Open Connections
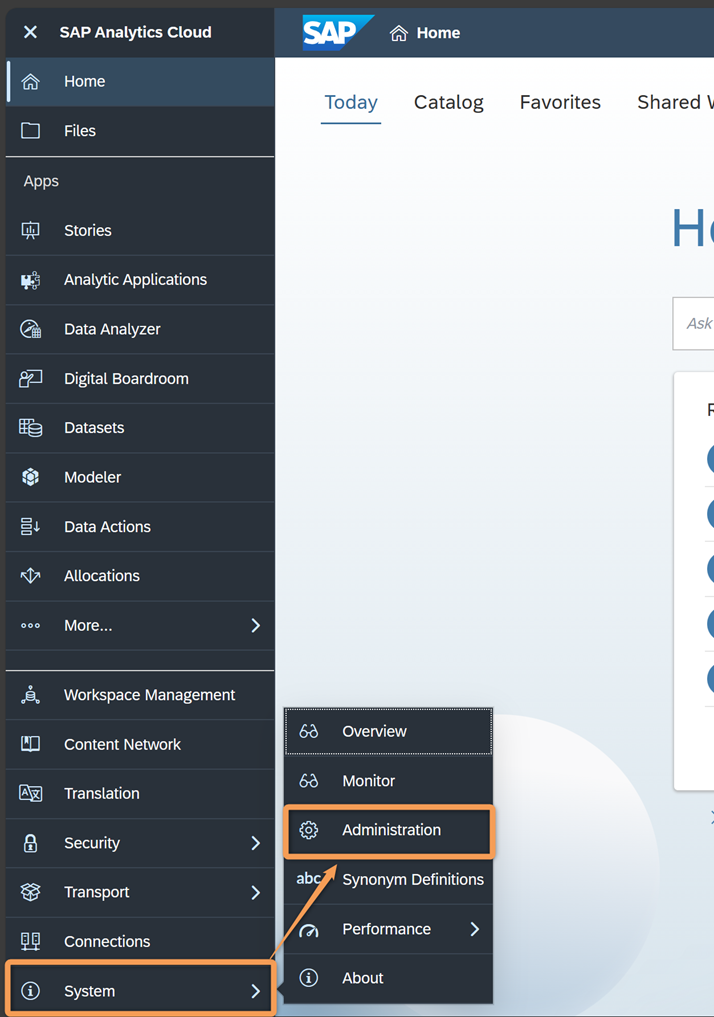Viewport: 714px width, 1017px height. 140,941
